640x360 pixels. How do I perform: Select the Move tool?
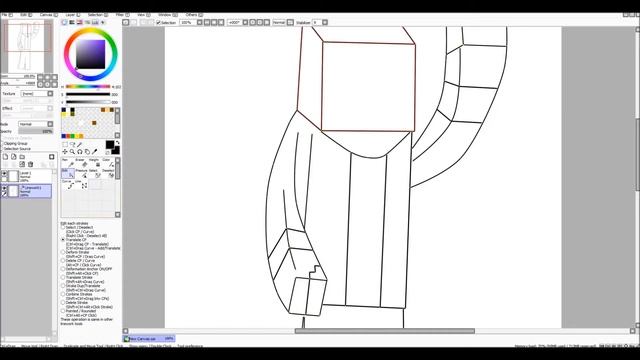[x=65, y=152]
